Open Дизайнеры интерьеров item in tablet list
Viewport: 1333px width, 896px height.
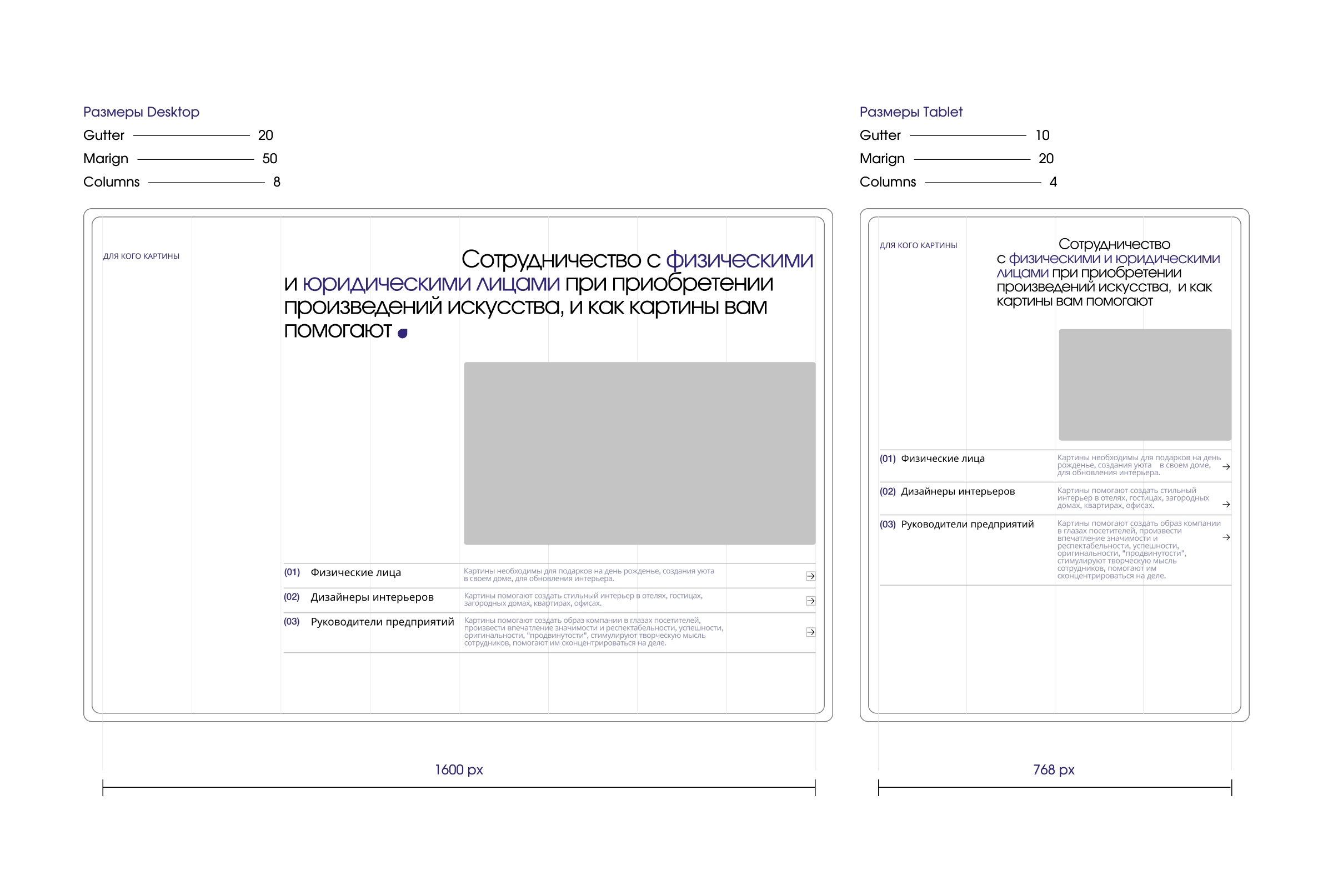958,491
